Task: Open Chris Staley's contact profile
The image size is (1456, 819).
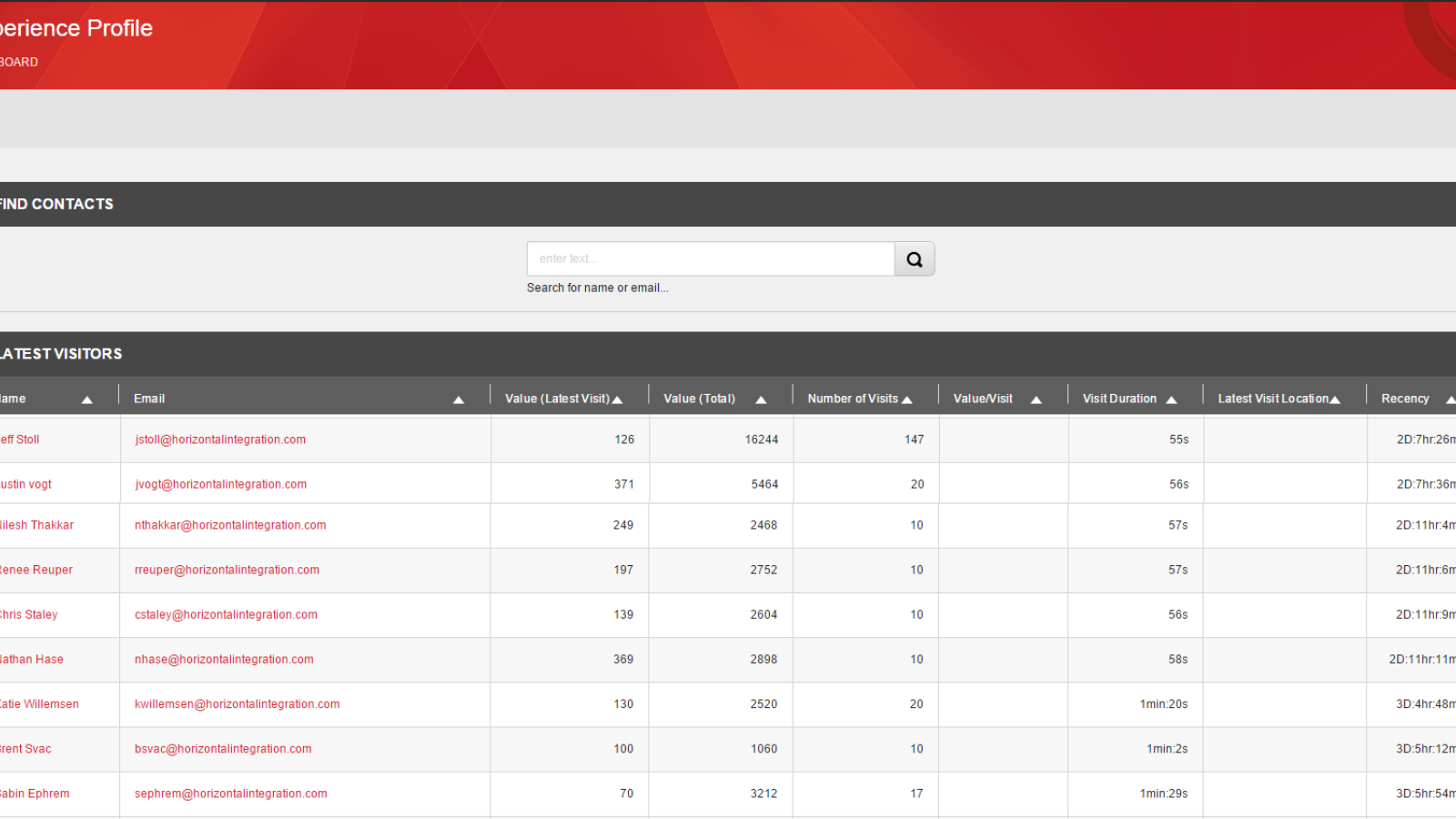Action: pos(29,614)
